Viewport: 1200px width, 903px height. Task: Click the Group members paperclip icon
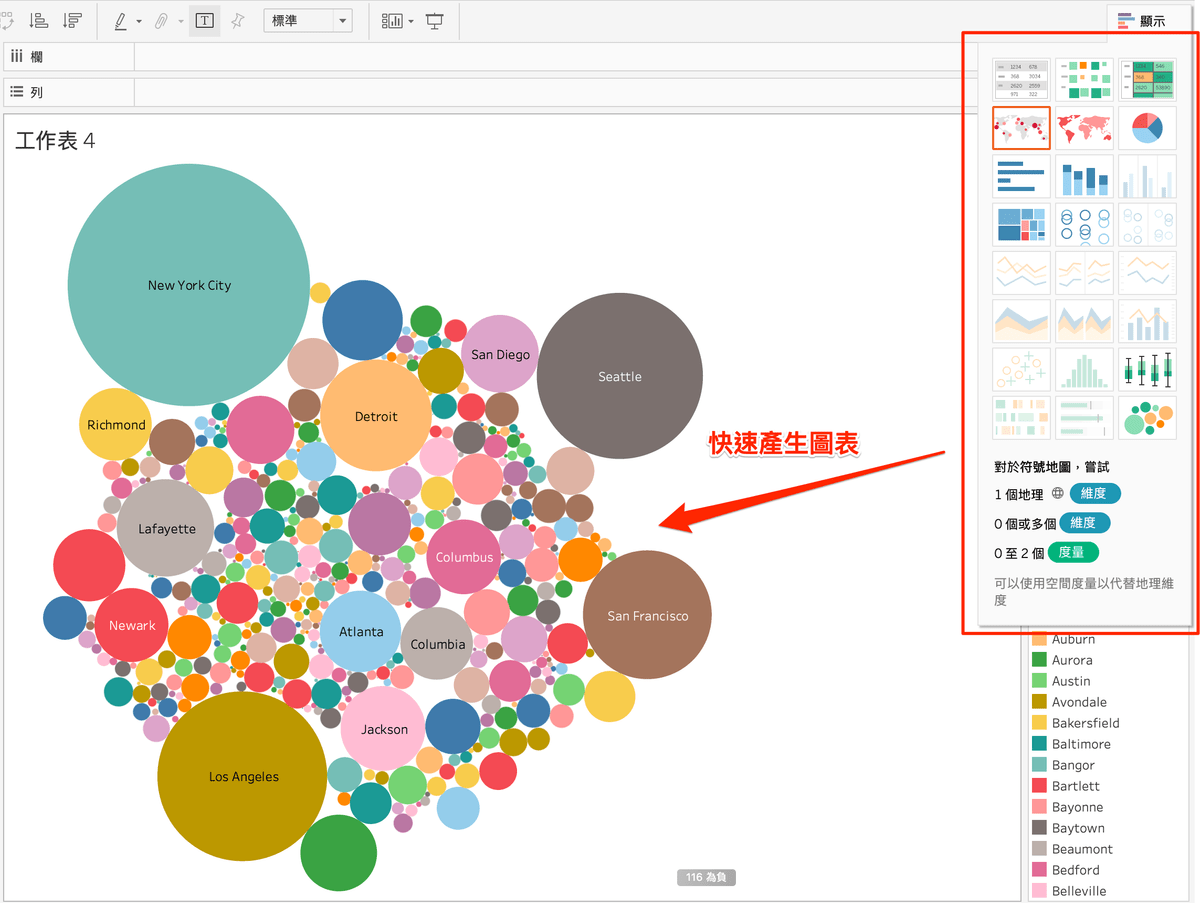tap(162, 20)
